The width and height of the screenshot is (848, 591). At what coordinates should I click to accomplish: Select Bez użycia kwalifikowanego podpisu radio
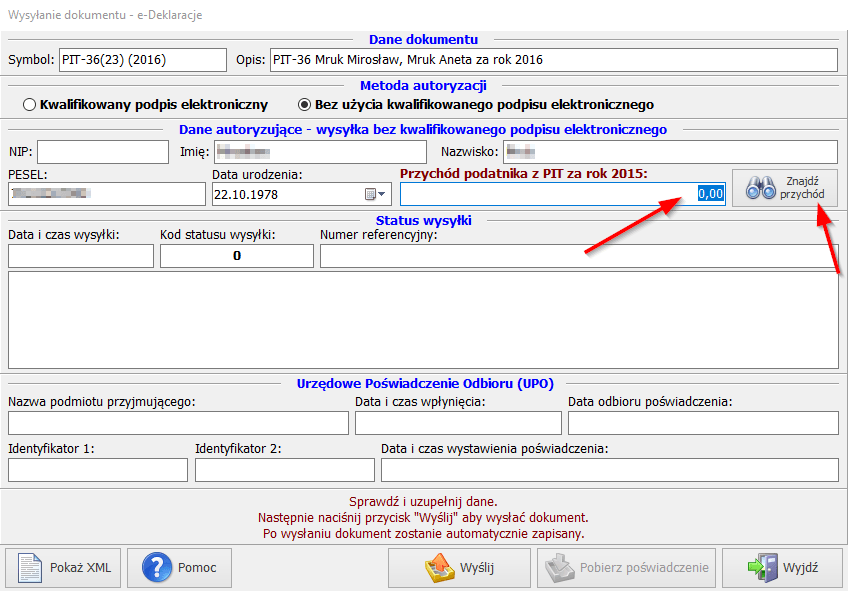305,104
